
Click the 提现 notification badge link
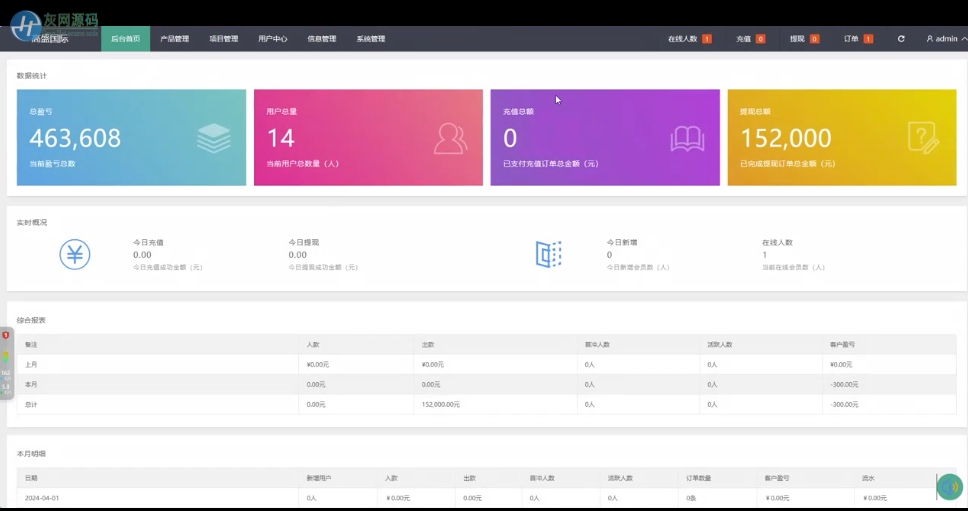point(804,39)
